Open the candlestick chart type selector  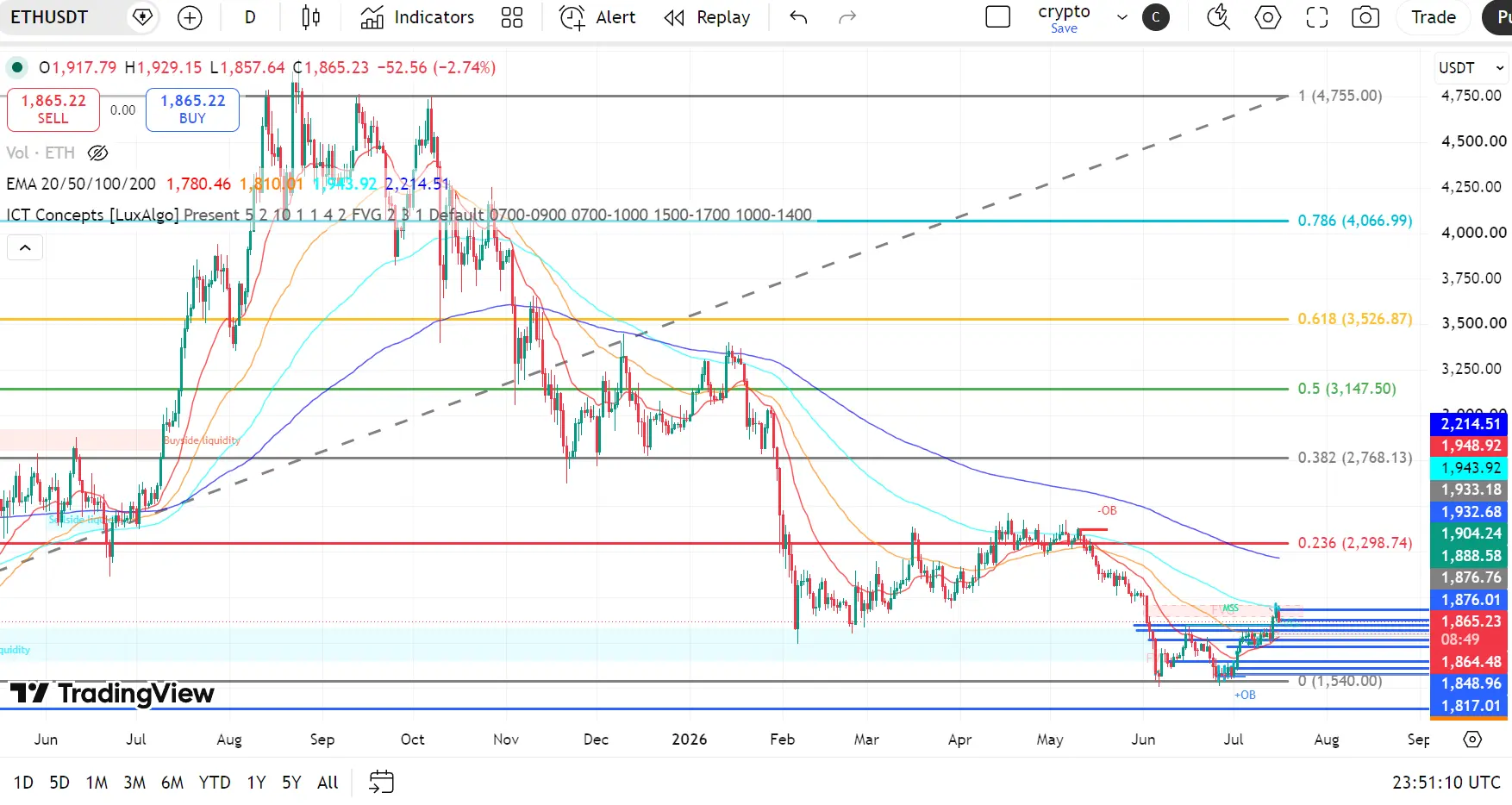[311, 17]
